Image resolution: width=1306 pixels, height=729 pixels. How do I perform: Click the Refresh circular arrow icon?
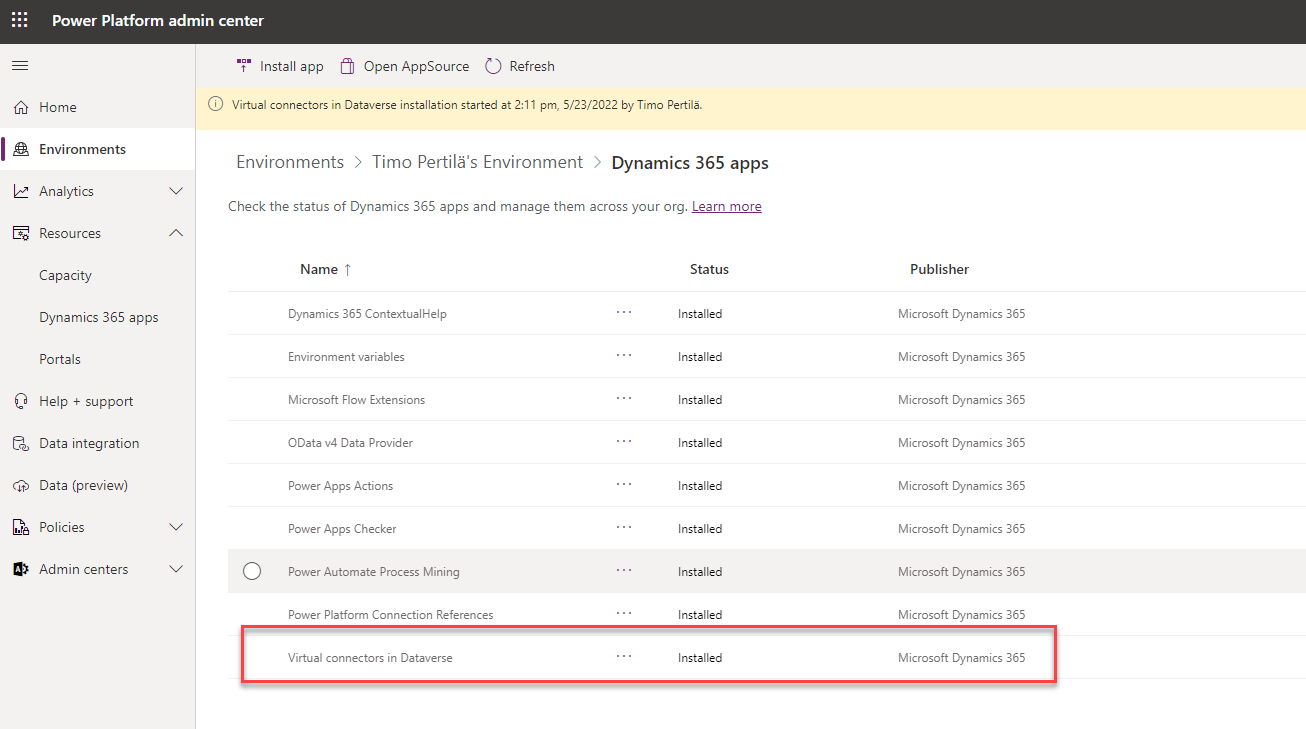click(493, 66)
